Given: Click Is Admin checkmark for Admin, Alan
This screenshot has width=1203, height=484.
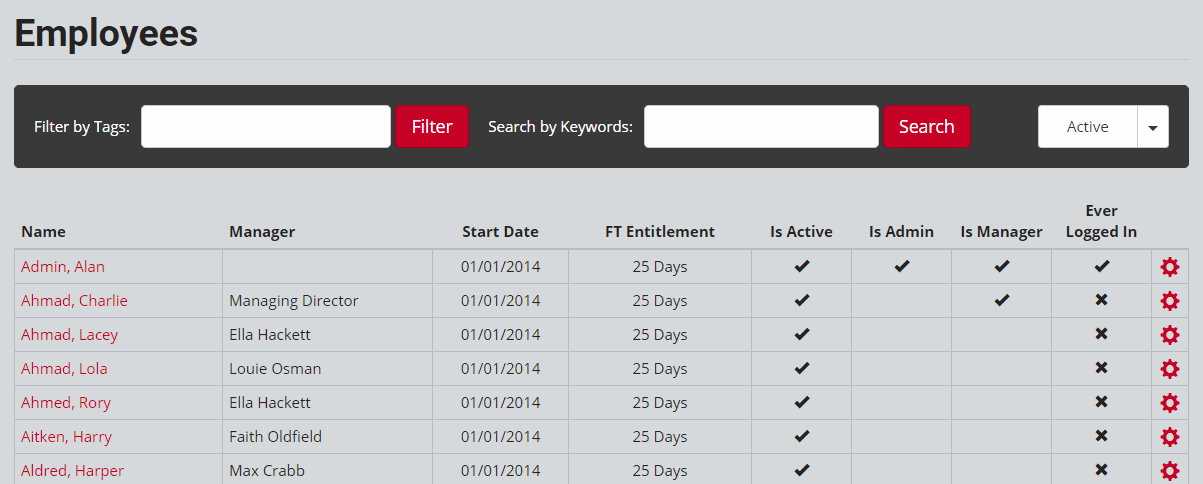Looking at the screenshot, I should click(901, 267).
